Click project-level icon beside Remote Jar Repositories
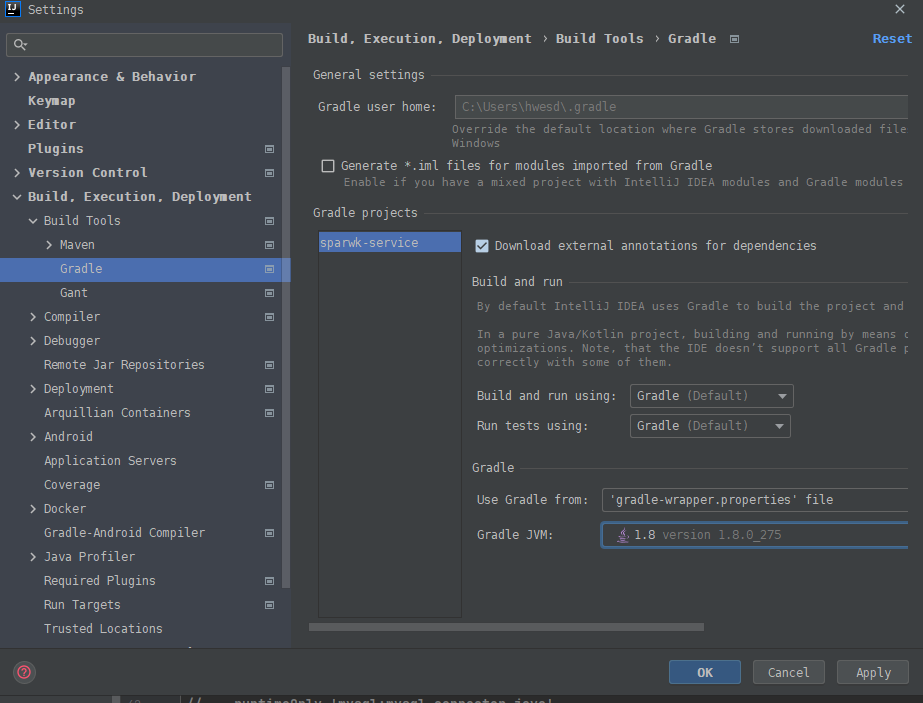The height and width of the screenshot is (703, 923). 270,365
